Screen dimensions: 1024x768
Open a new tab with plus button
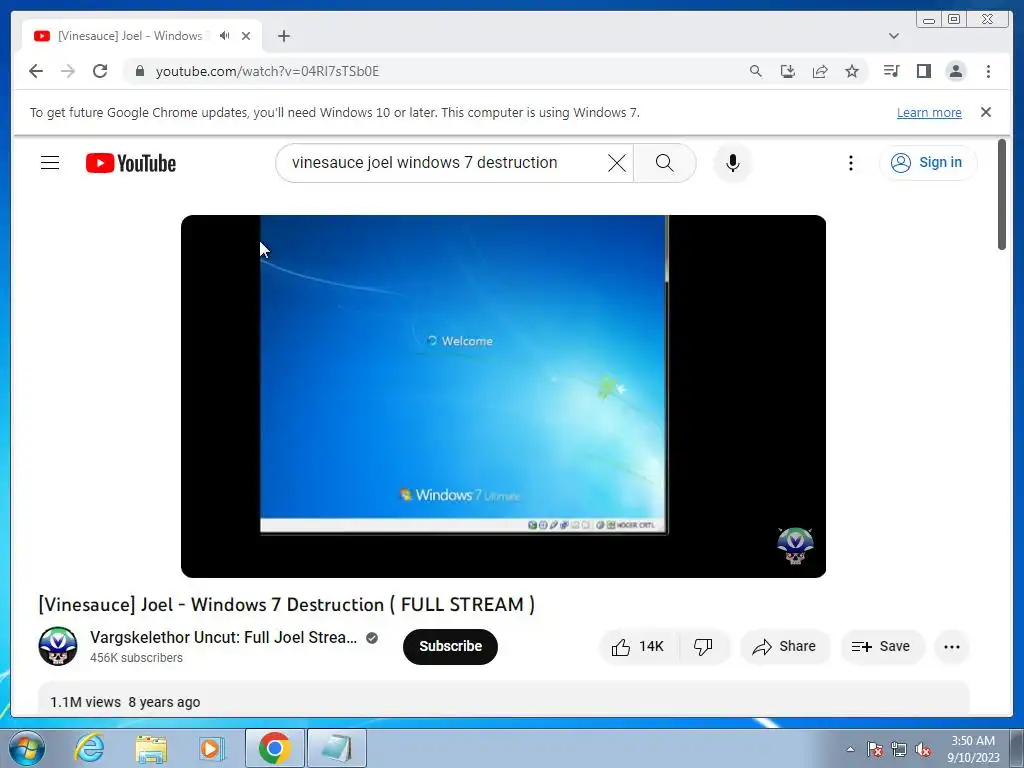coord(283,36)
